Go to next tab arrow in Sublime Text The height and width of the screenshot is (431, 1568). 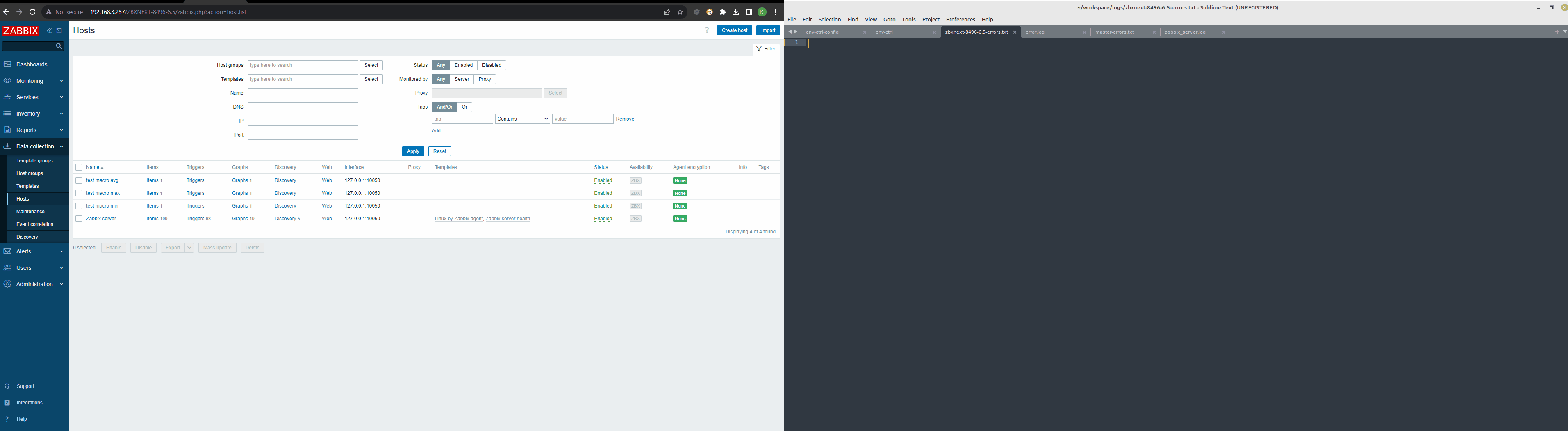pyautogui.click(x=795, y=32)
